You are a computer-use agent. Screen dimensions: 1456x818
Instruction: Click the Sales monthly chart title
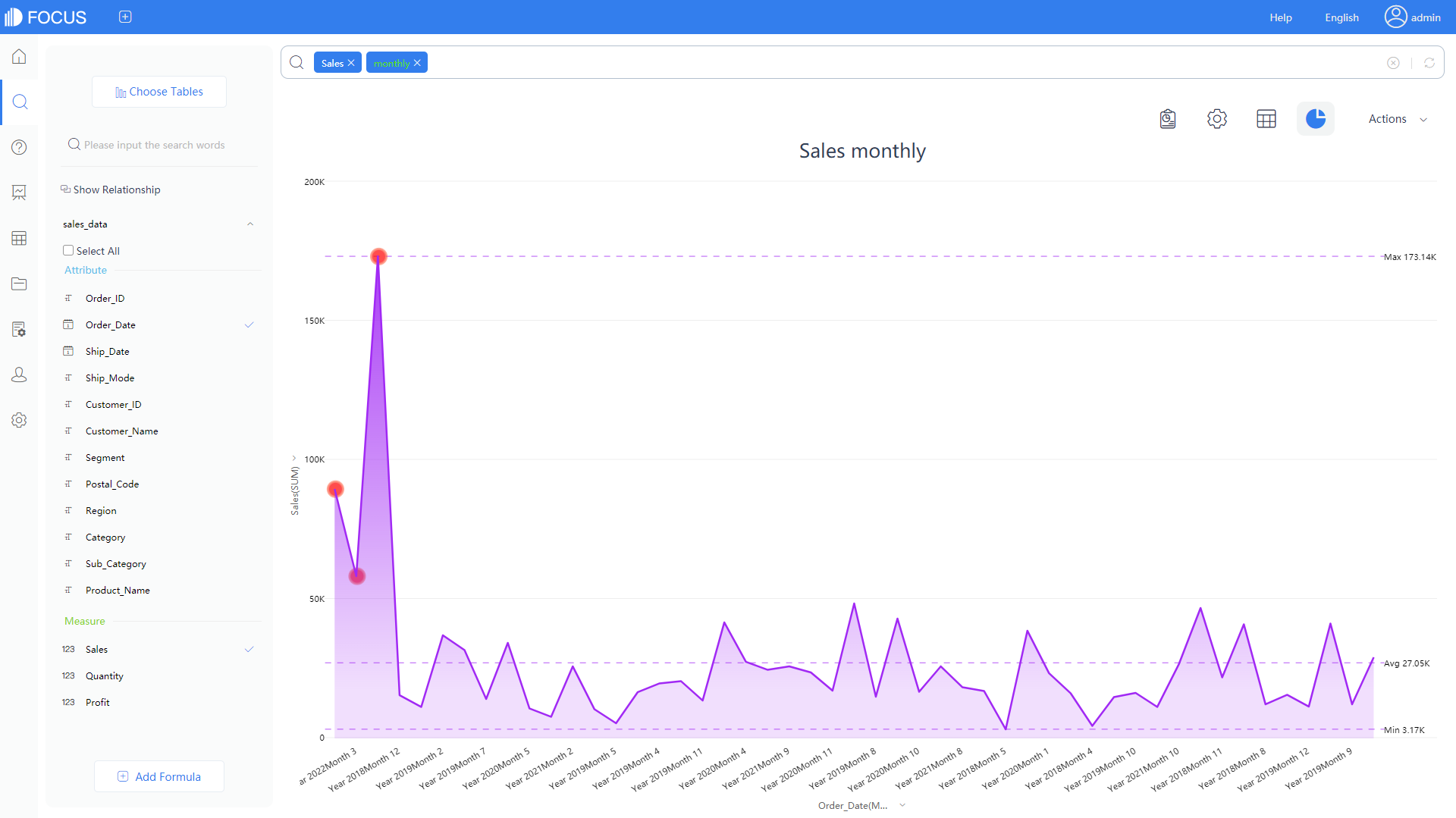(862, 151)
